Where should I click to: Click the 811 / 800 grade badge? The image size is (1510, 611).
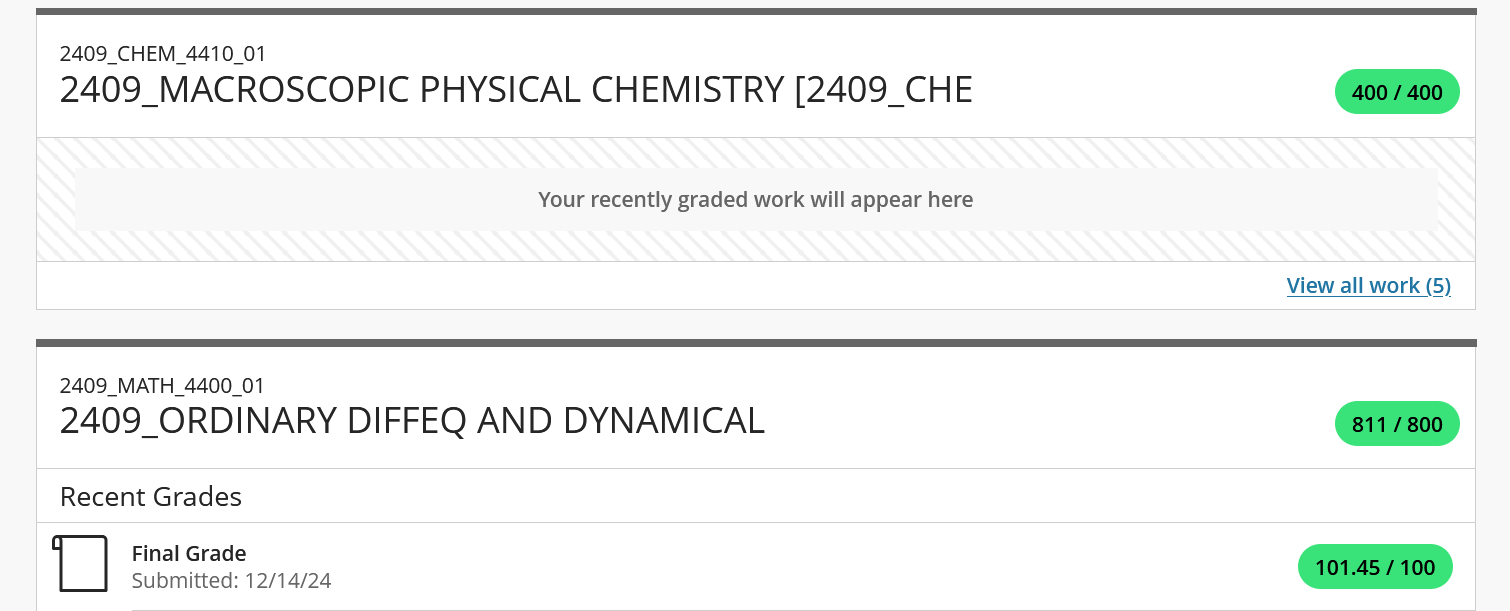tap(1396, 424)
